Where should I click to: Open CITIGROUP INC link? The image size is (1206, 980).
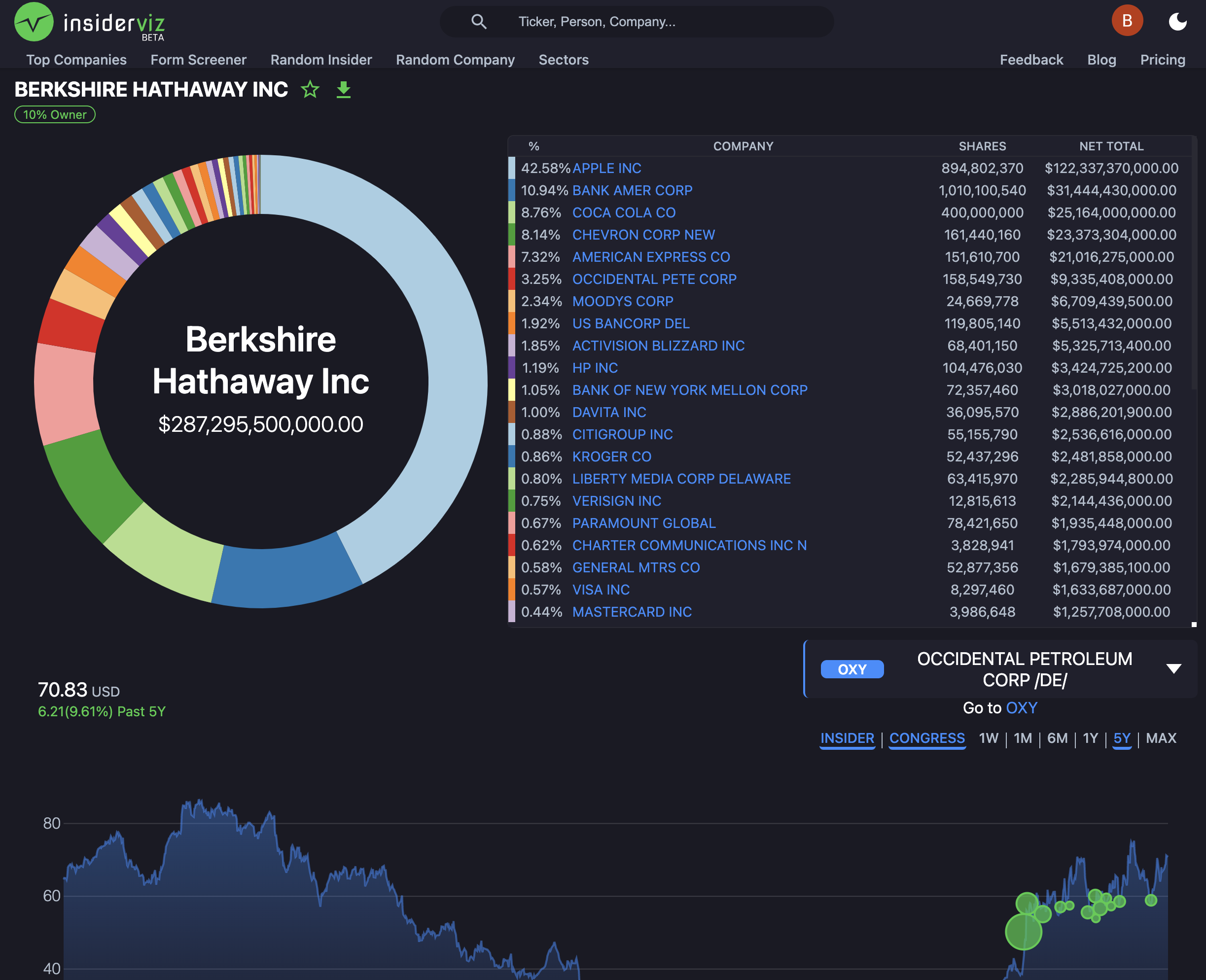622,435
